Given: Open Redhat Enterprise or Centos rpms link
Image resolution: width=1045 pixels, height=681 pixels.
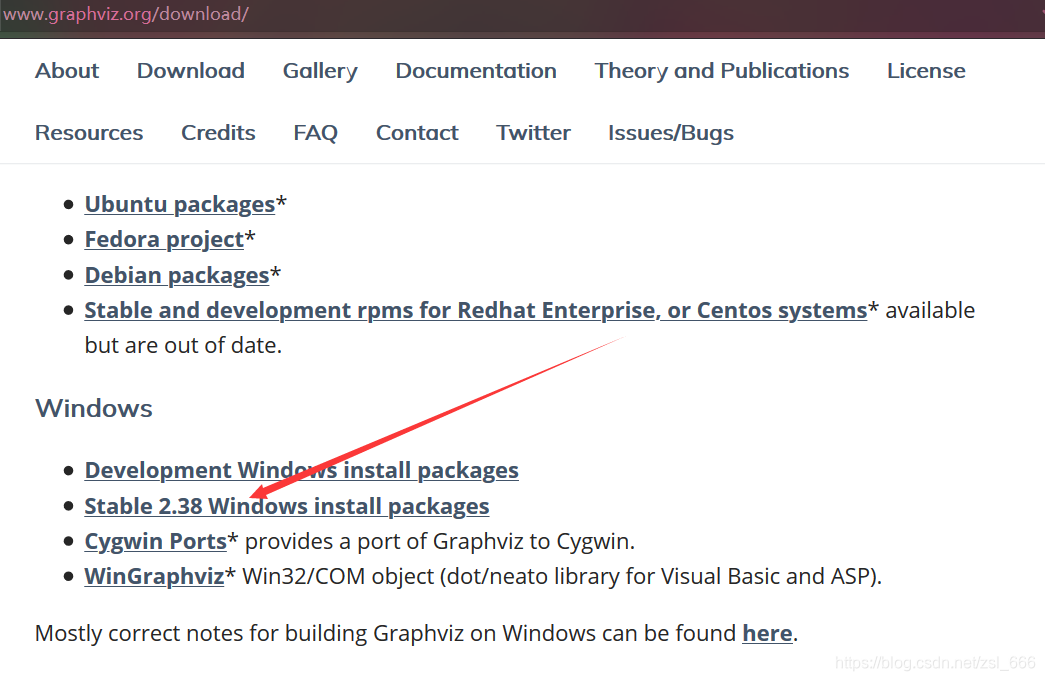Looking at the screenshot, I should tap(476, 311).
